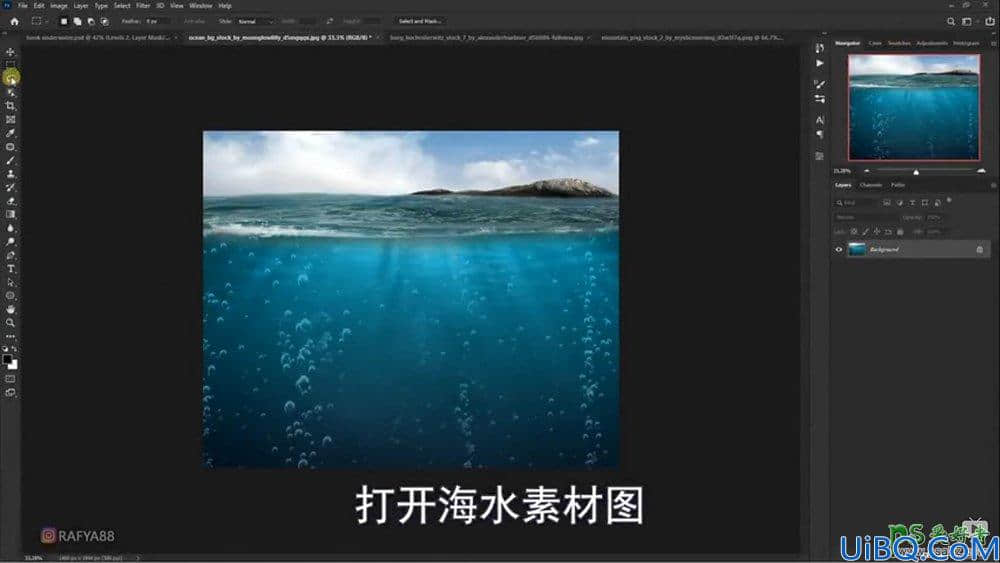Change the Screen Mode icon
The width and height of the screenshot is (1000, 563).
pyautogui.click(x=10, y=393)
